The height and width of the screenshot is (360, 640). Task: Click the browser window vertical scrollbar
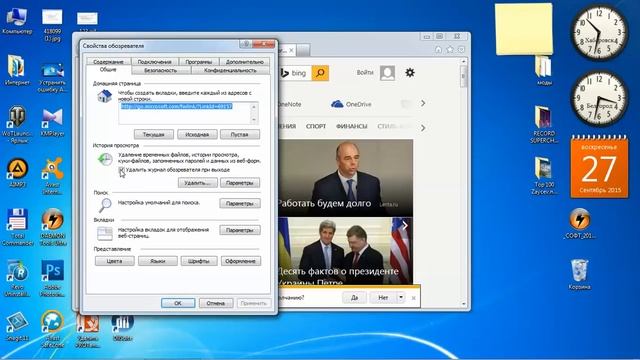(463, 182)
